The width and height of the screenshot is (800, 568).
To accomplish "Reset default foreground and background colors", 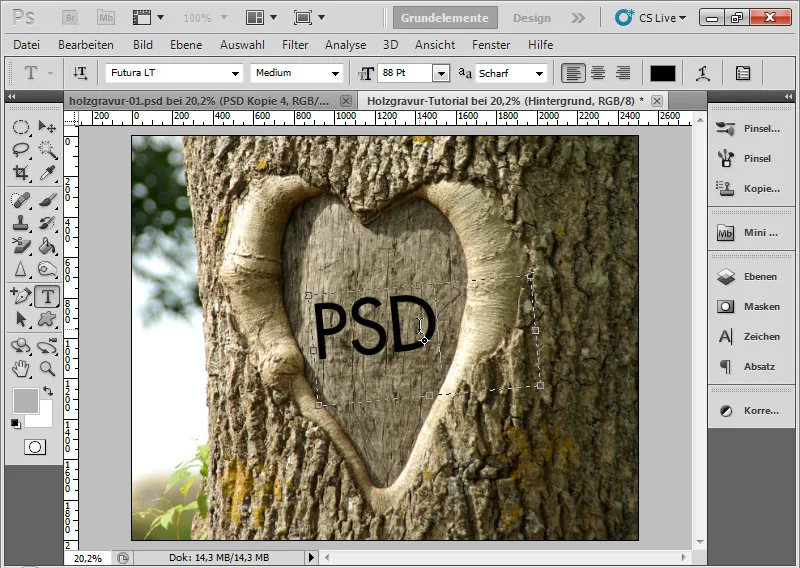I will 16,424.
